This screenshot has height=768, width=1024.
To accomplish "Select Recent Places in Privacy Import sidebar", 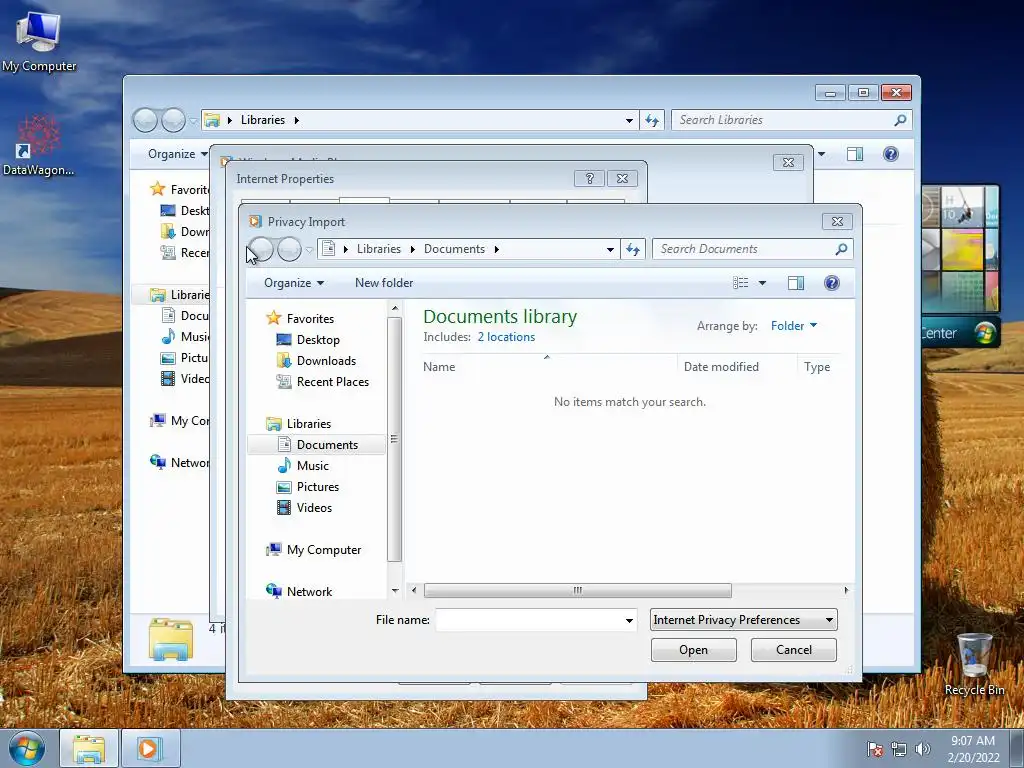I will click(332, 381).
